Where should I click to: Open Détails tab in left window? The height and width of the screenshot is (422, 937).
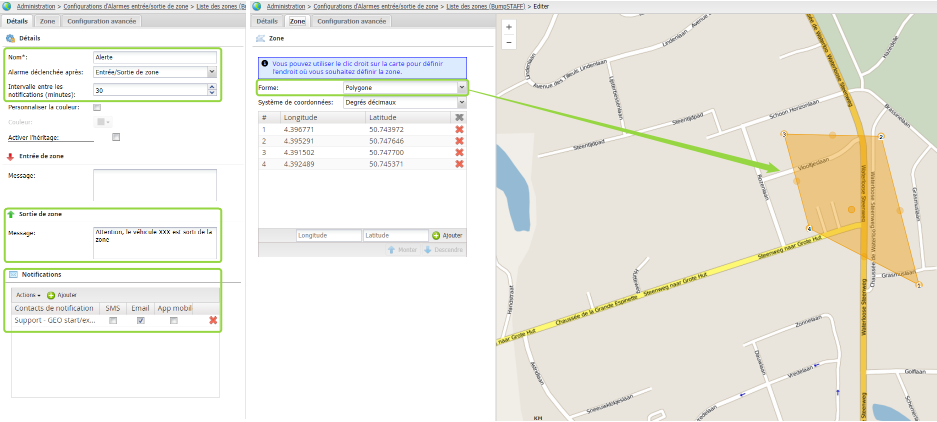17,22
